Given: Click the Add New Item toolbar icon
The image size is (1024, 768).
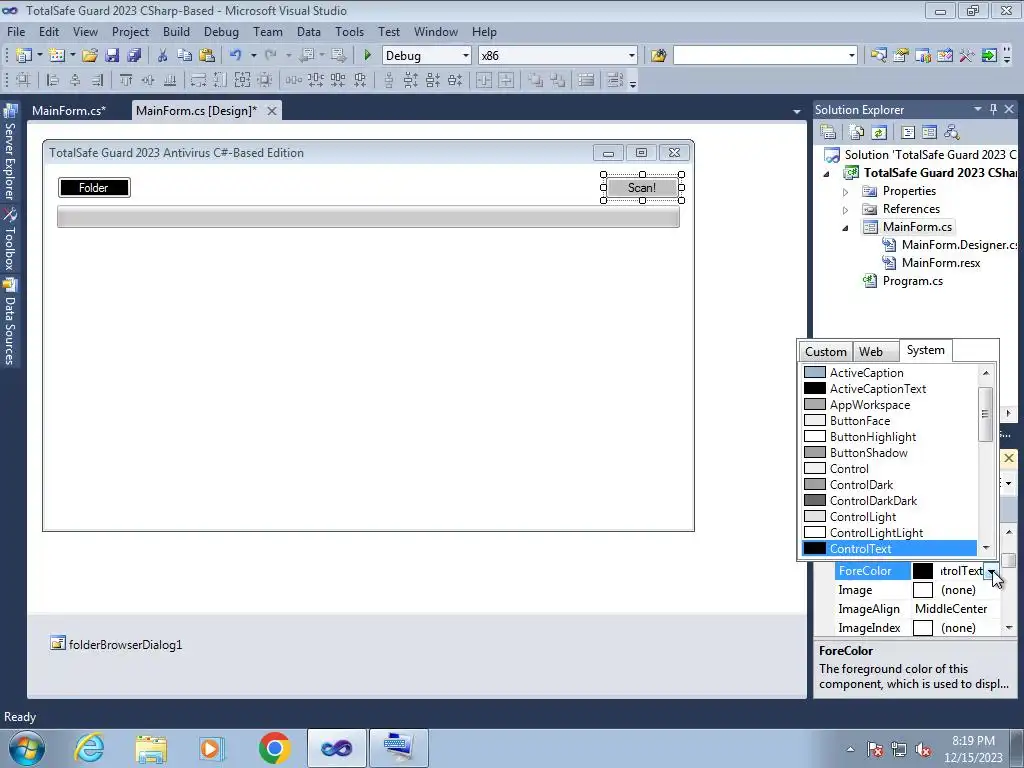Looking at the screenshot, I should [x=57, y=56].
